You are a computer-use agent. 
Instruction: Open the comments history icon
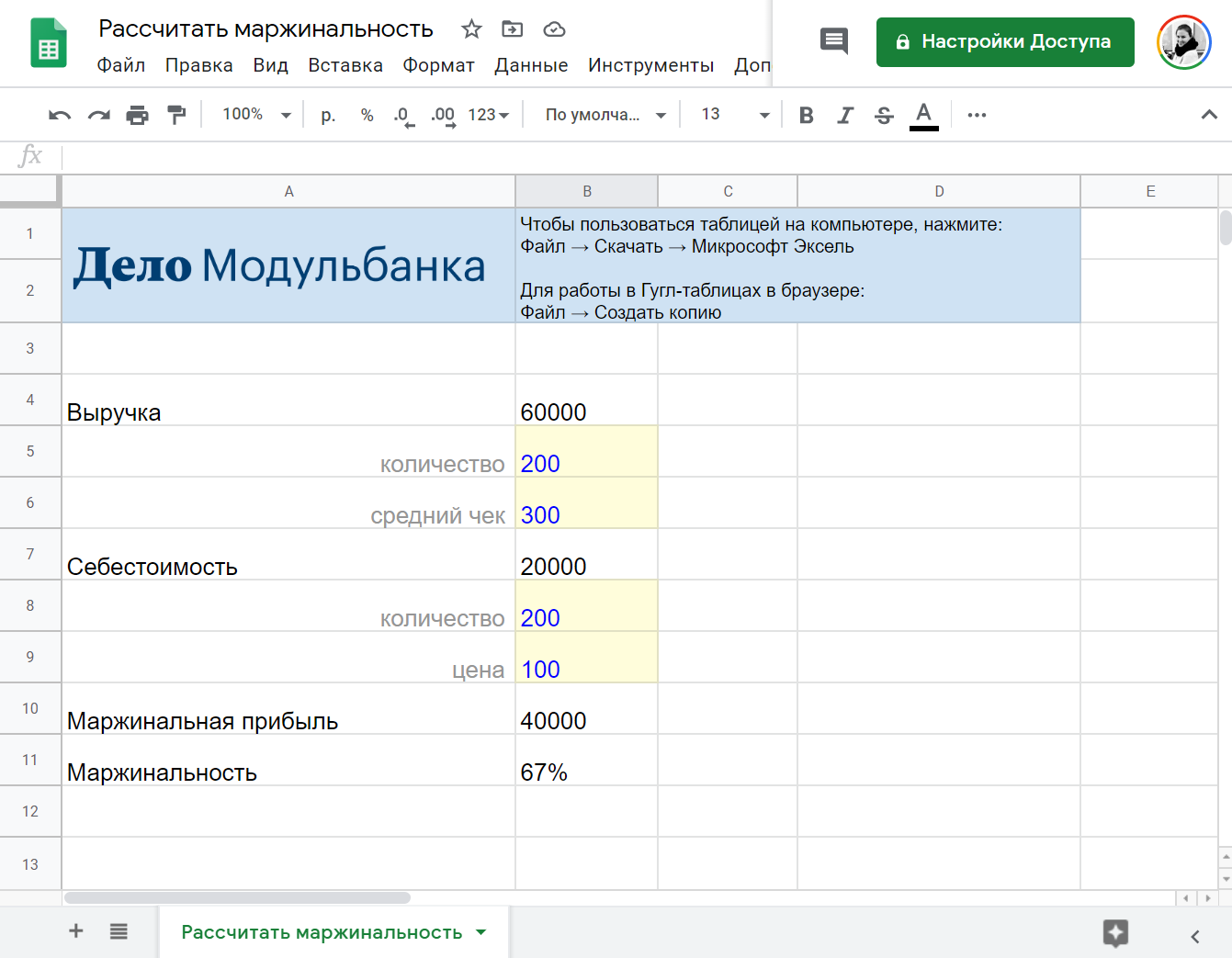pos(833,40)
